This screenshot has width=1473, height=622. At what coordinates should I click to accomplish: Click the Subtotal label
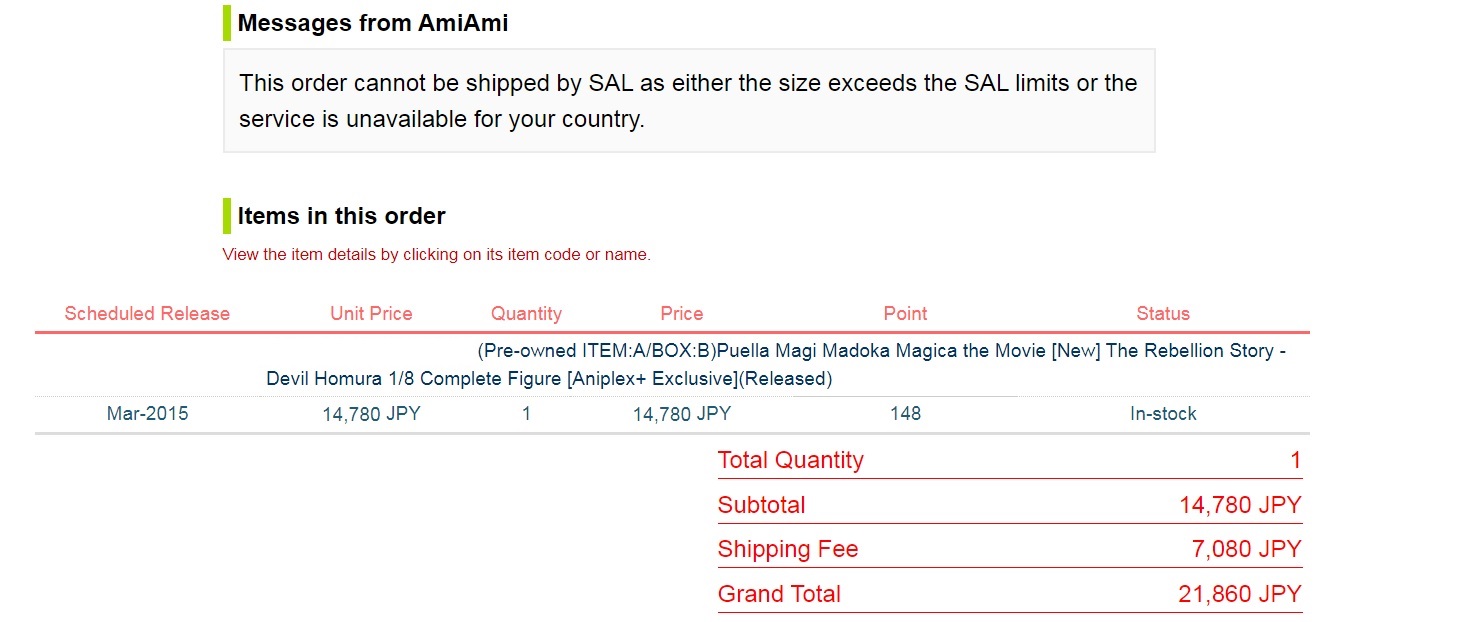(x=761, y=505)
